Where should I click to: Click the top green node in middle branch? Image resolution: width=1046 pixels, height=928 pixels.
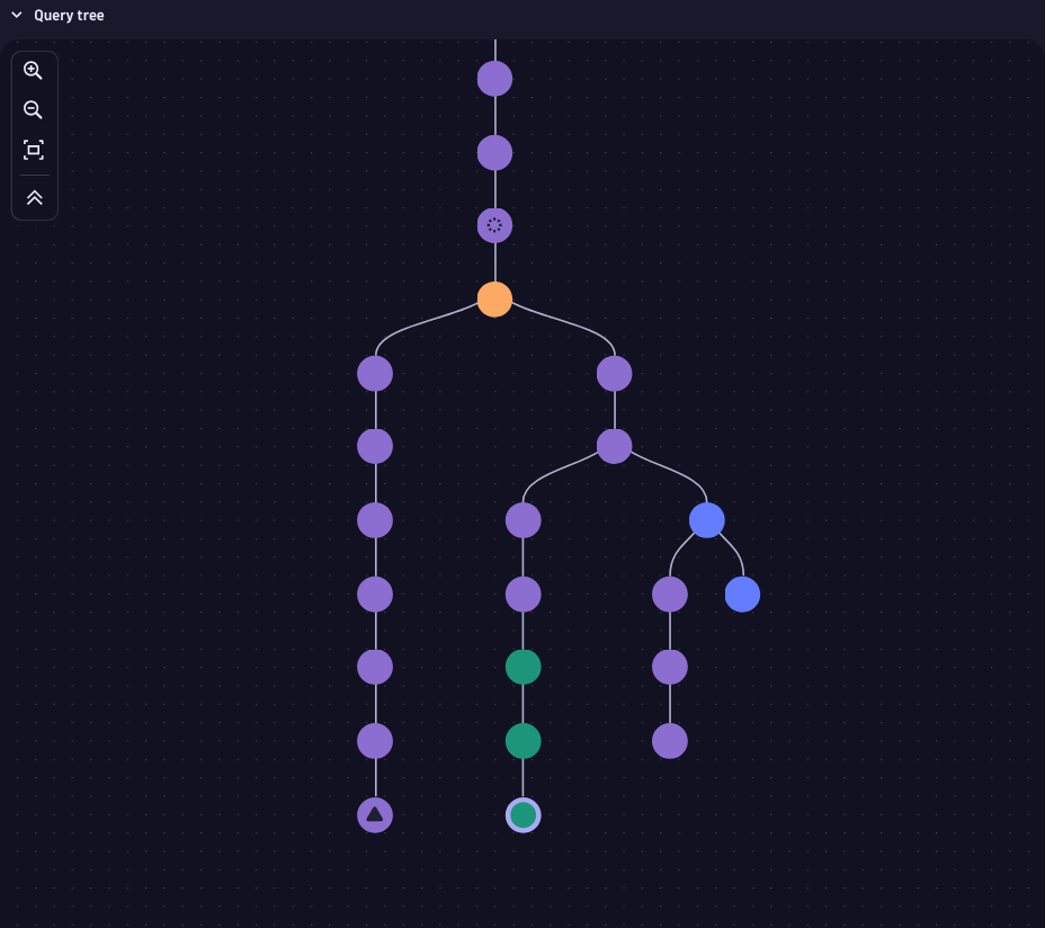(x=522, y=667)
